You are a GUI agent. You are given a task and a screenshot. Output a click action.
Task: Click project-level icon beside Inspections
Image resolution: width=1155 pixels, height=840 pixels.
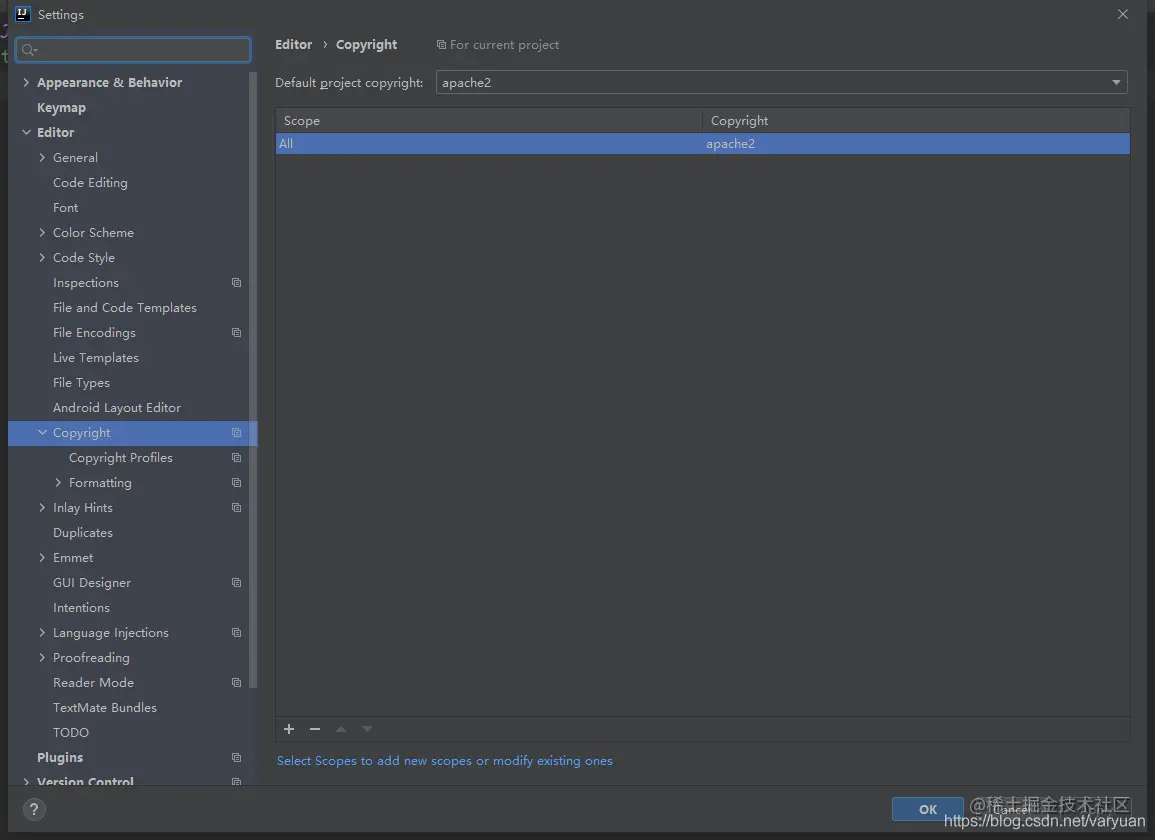[x=236, y=282]
